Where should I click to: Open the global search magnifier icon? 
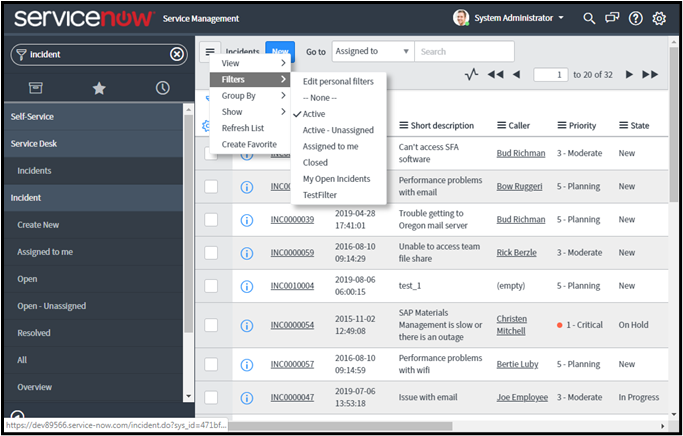[x=589, y=18]
